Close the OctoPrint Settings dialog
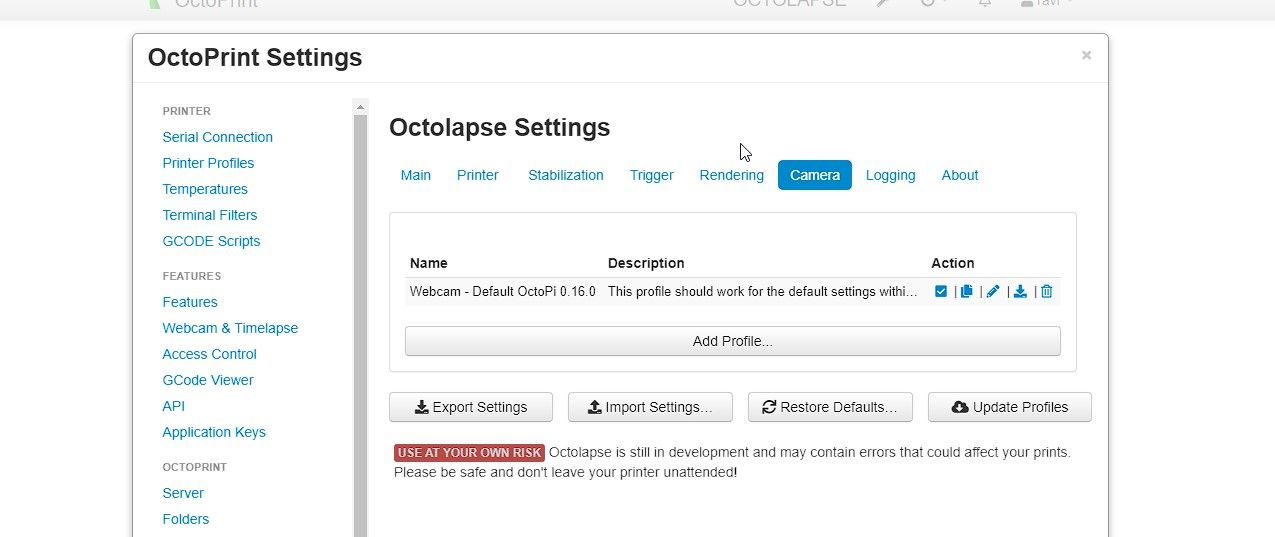This screenshot has height=537, width=1275. [1086, 56]
